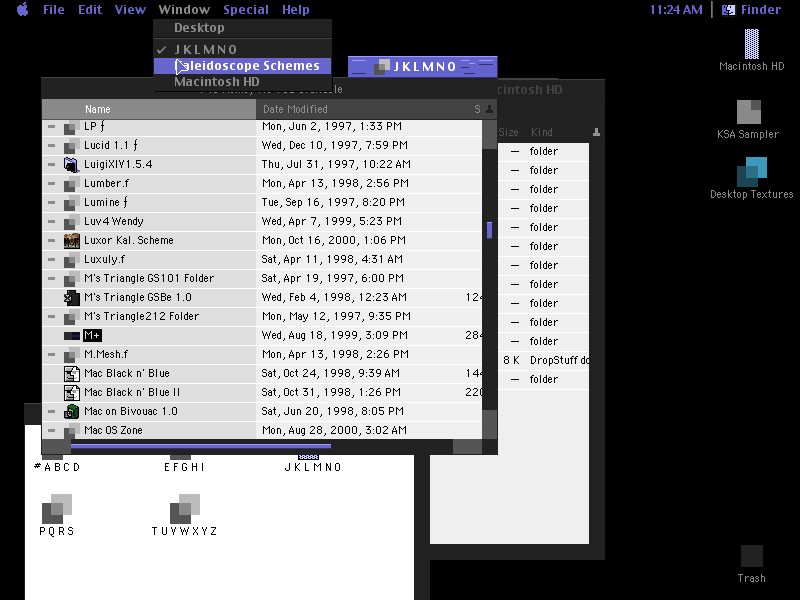800x600 pixels.
Task: Select the Lumber.f folder icon
Action: [71, 184]
